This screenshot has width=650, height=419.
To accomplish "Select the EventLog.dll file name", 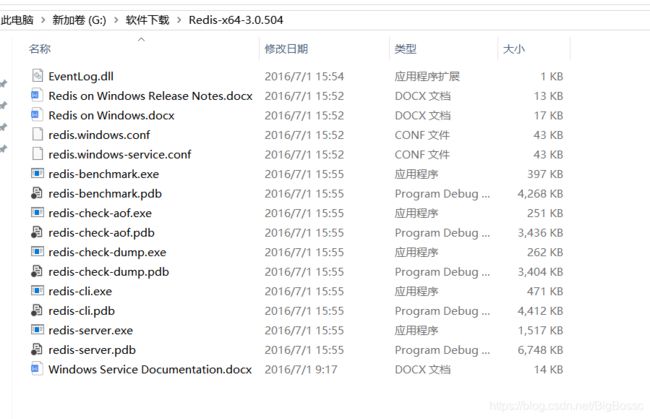I will 81,76.
